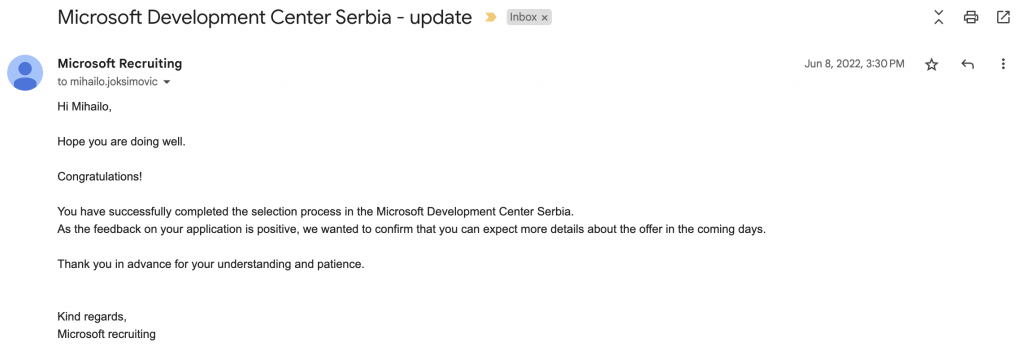Reply using the curved arrow icon

(x=967, y=64)
